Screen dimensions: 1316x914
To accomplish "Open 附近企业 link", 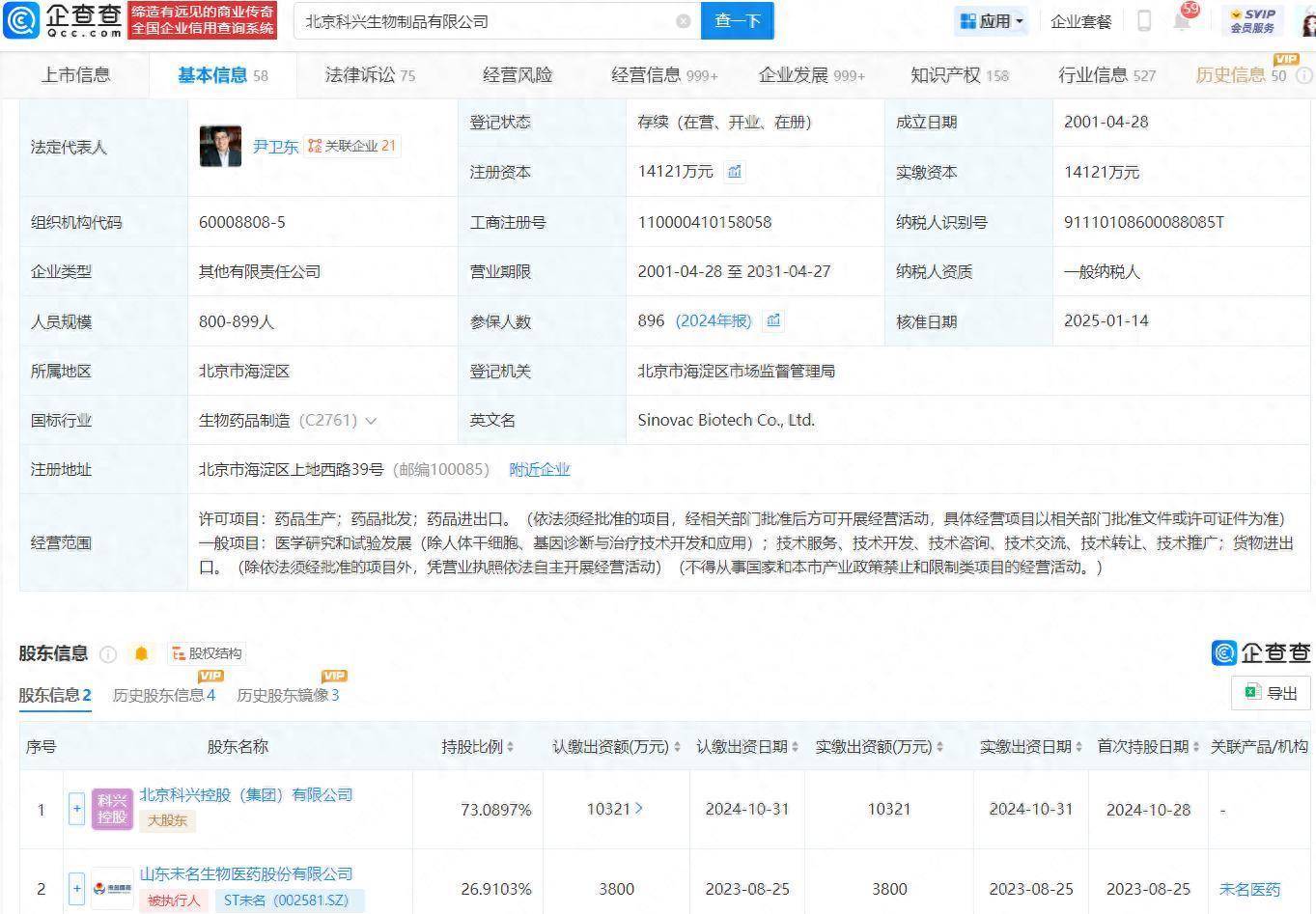I will [x=540, y=469].
